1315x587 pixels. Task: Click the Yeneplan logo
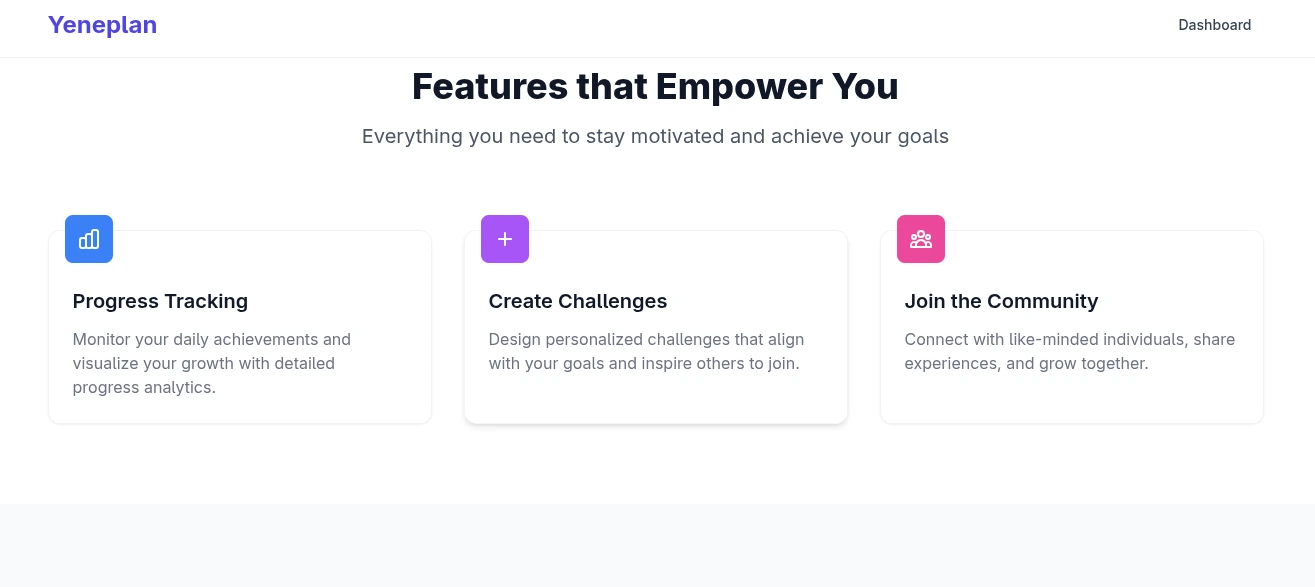click(102, 25)
